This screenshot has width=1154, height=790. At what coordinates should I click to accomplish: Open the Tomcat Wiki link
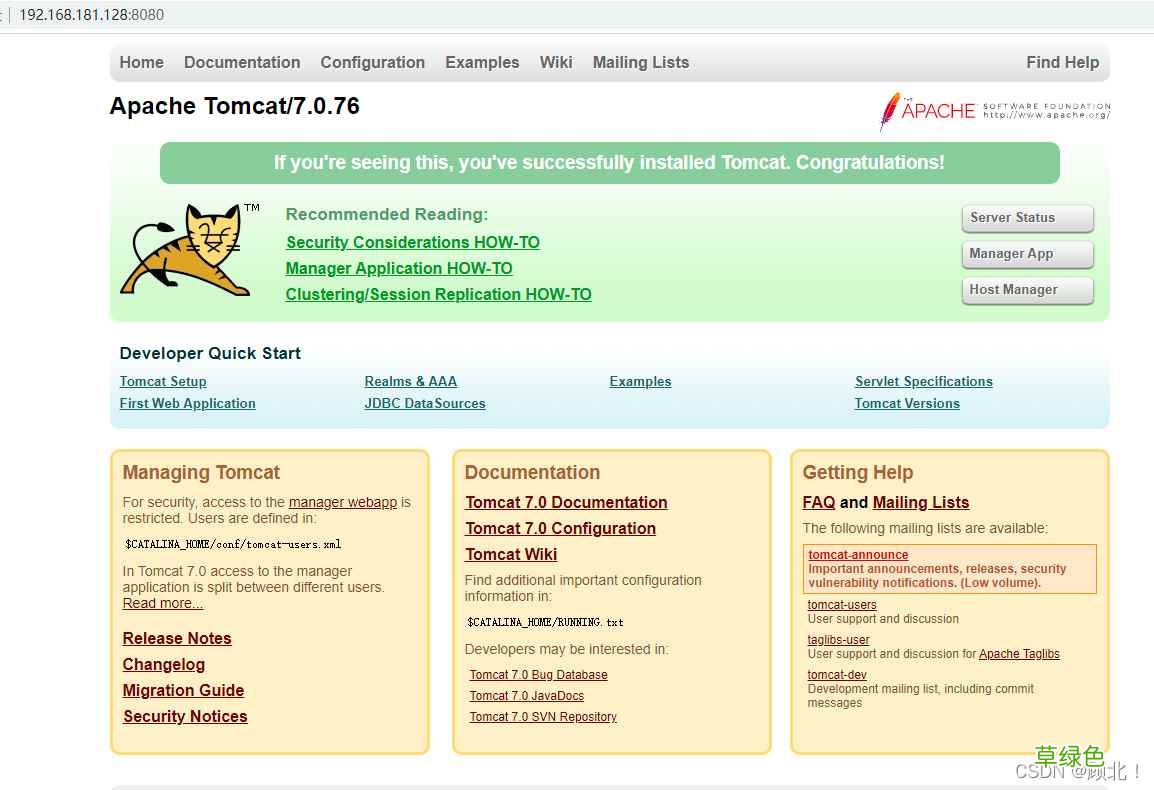pyautogui.click(x=511, y=554)
